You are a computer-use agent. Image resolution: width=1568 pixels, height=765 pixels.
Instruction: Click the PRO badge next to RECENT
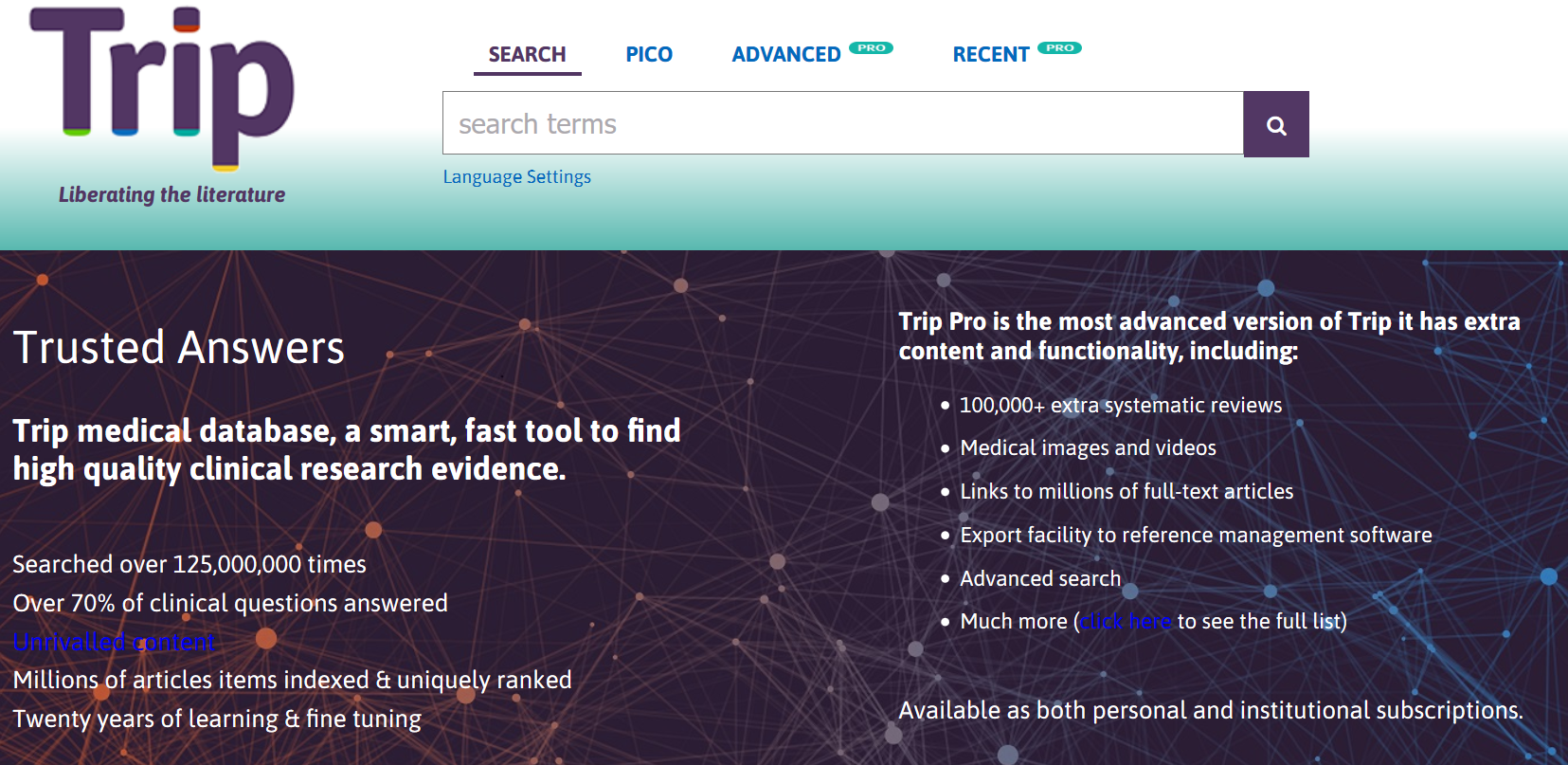[x=1059, y=47]
